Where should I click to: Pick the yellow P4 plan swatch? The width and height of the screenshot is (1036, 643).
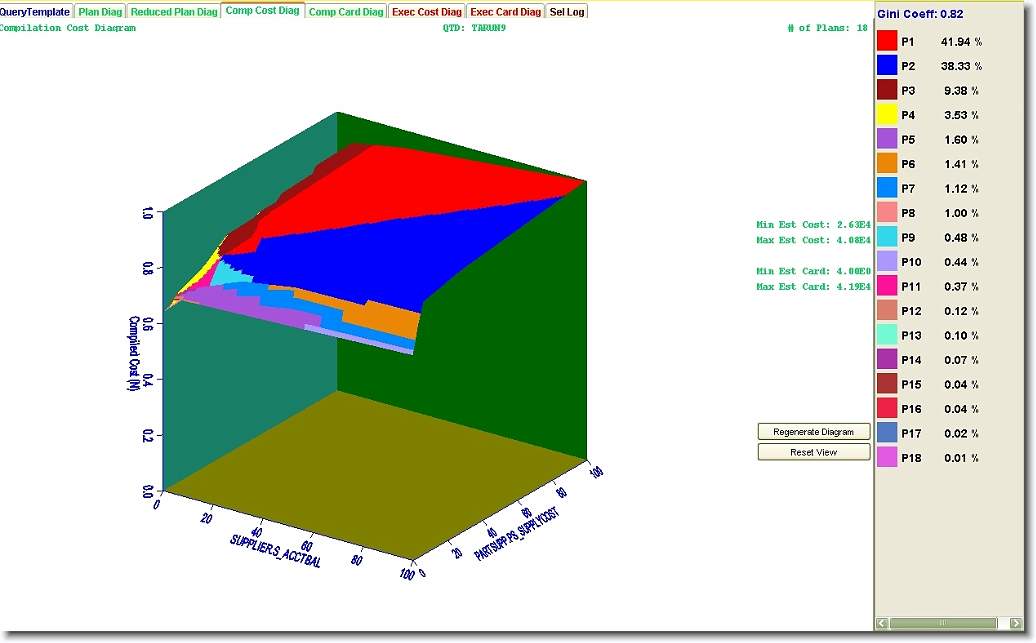[886, 115]
